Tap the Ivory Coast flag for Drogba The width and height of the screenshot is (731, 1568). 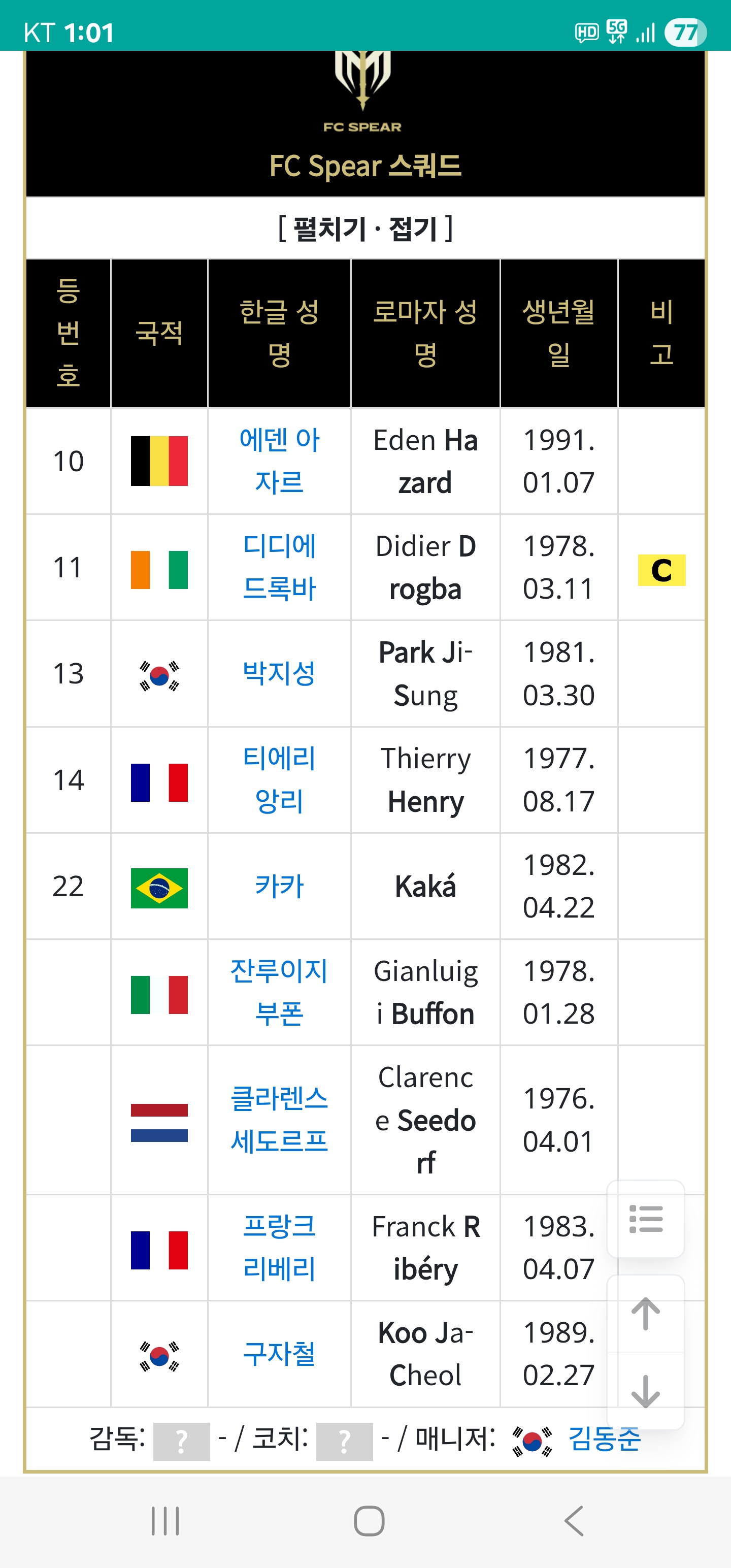click(159, 570)
